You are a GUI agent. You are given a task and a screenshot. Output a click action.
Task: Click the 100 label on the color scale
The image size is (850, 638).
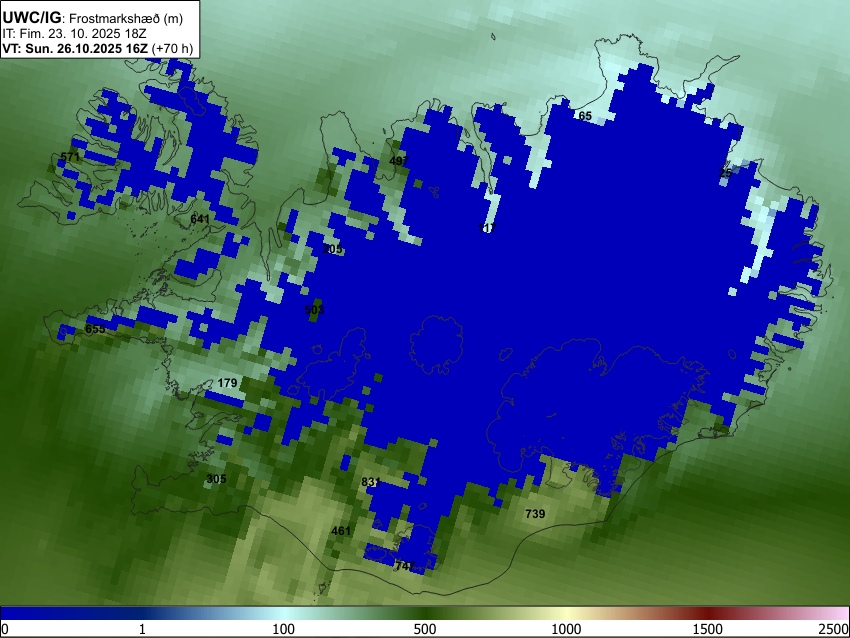(x=284, y=629)
